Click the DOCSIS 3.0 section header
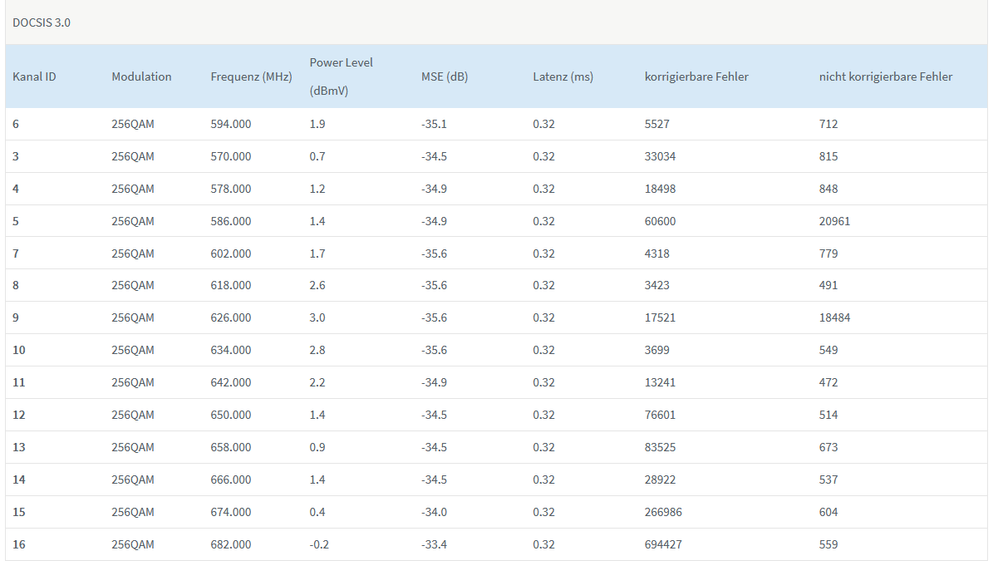The image size is (998, 561). click(x=41, y=22)
